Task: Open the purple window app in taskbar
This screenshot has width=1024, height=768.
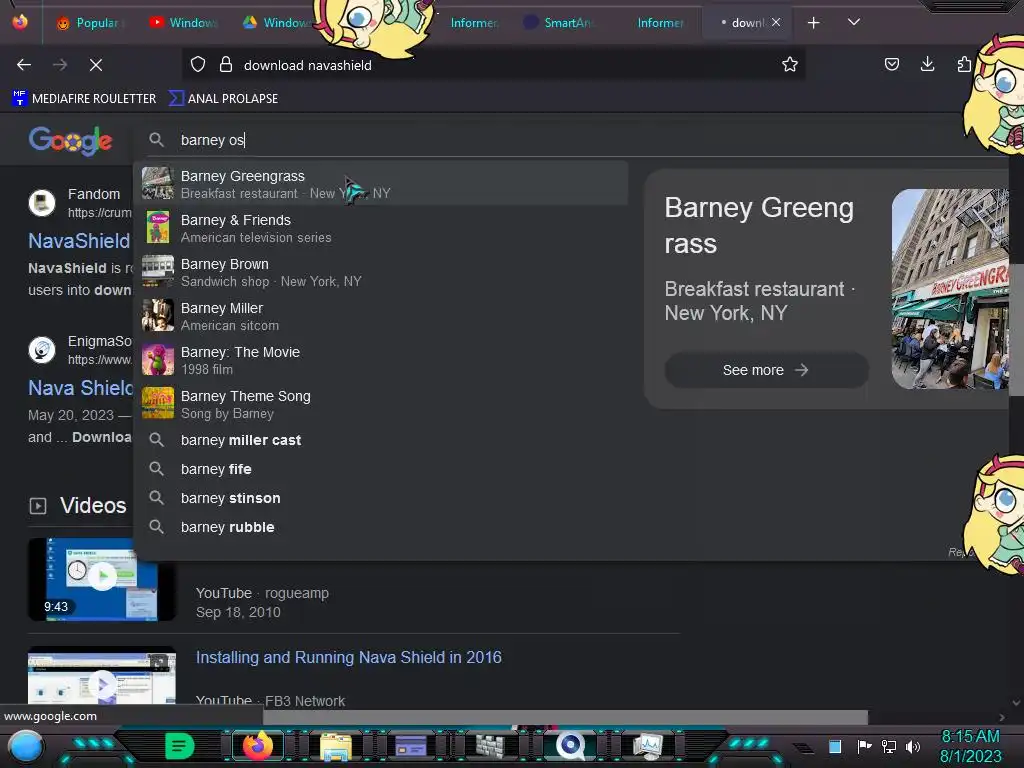Action: 411,746
